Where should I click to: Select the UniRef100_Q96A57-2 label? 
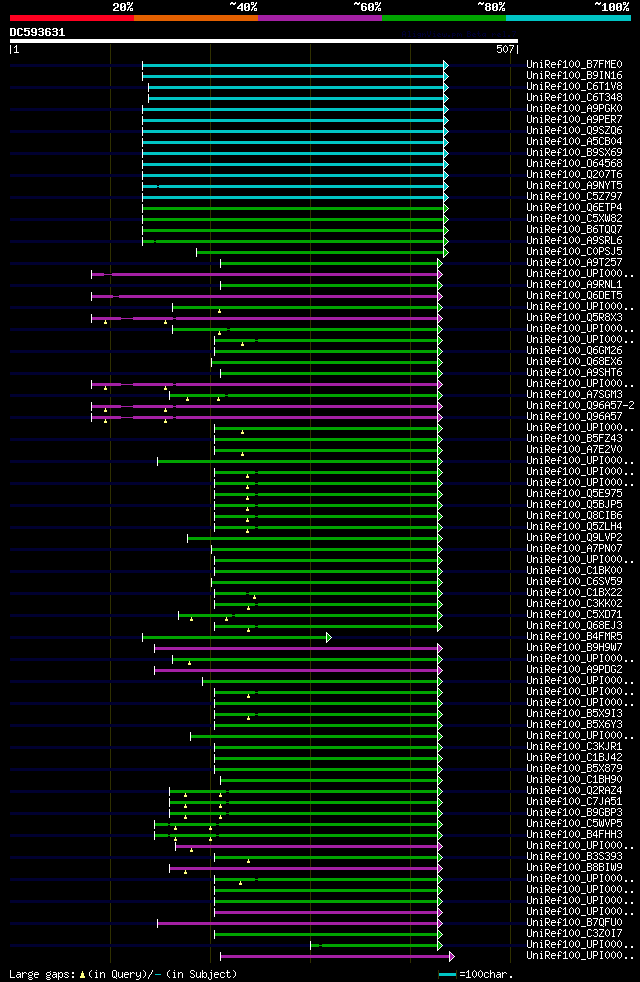tap(580, 406)
